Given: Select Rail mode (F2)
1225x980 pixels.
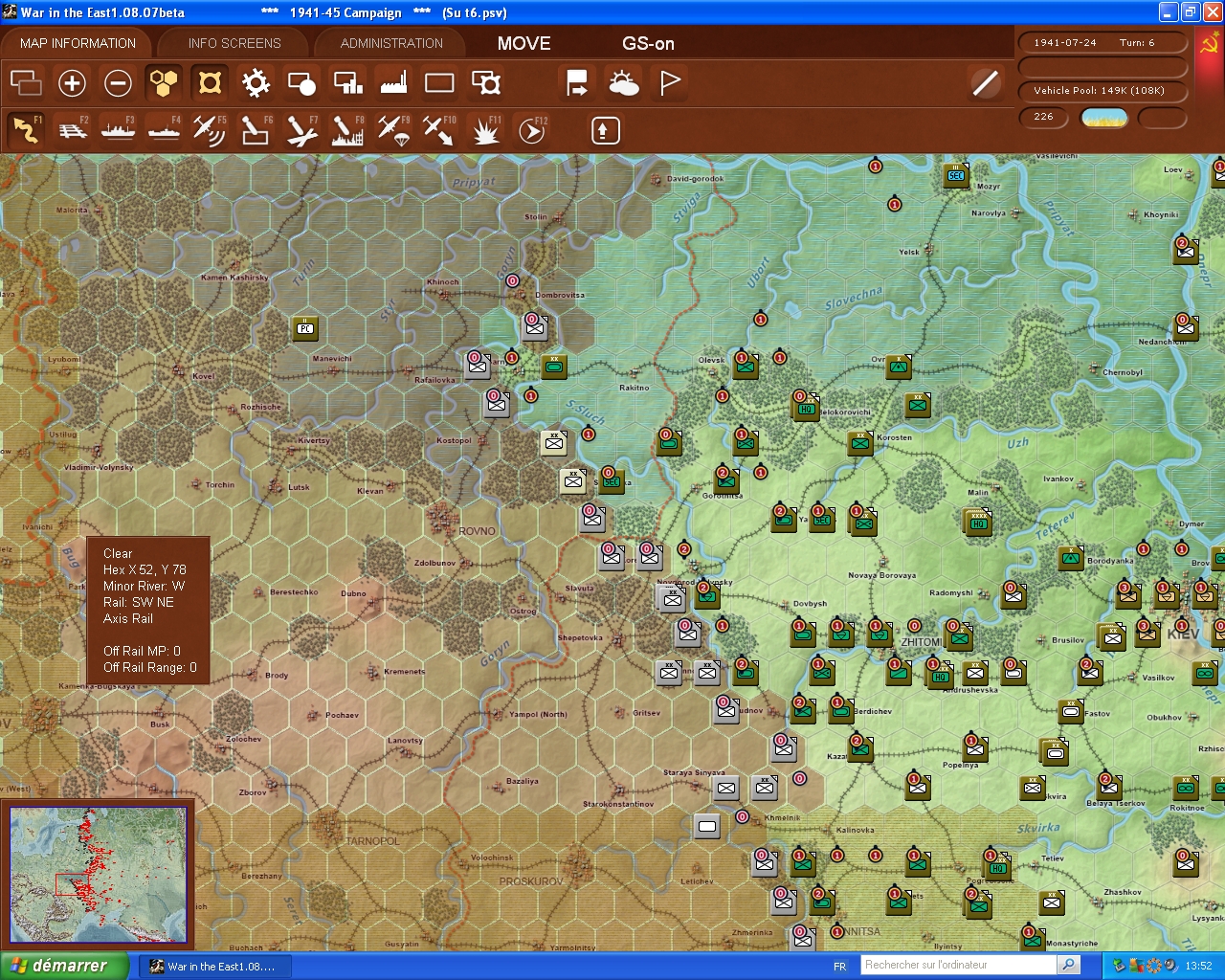Looking at the screenshot, I should (72, 130).
